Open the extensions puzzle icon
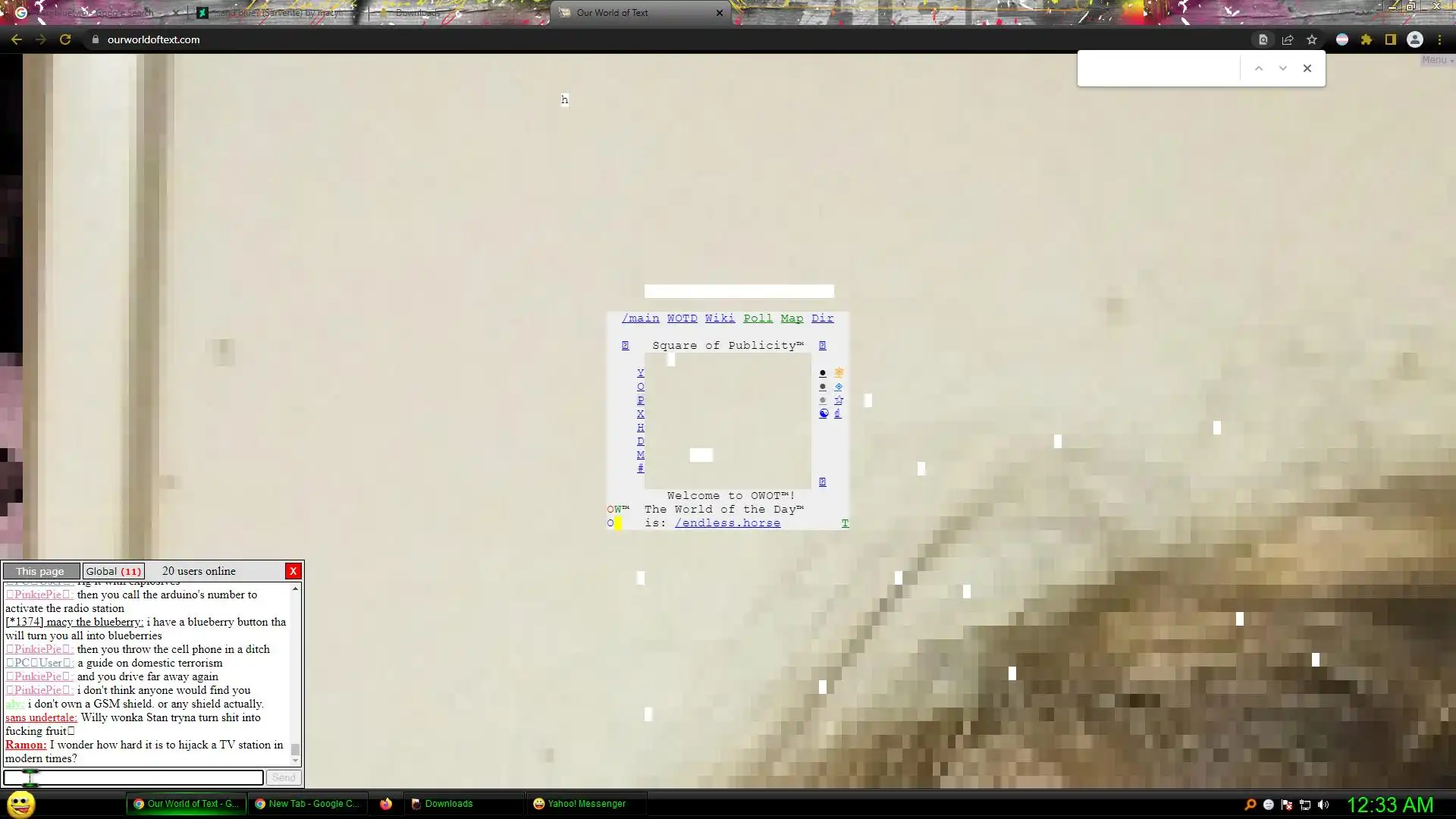The width and height of the screenshot is (1456, 819). pos(1367,39)
